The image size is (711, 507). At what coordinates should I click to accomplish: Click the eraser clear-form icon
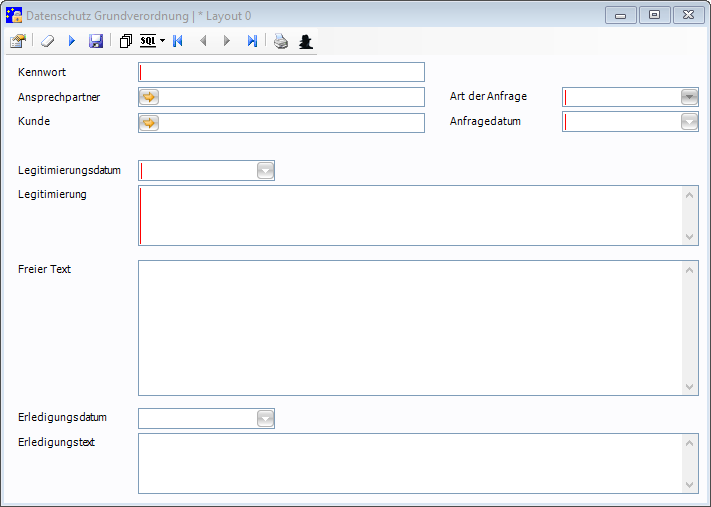[x=47, y=41]
